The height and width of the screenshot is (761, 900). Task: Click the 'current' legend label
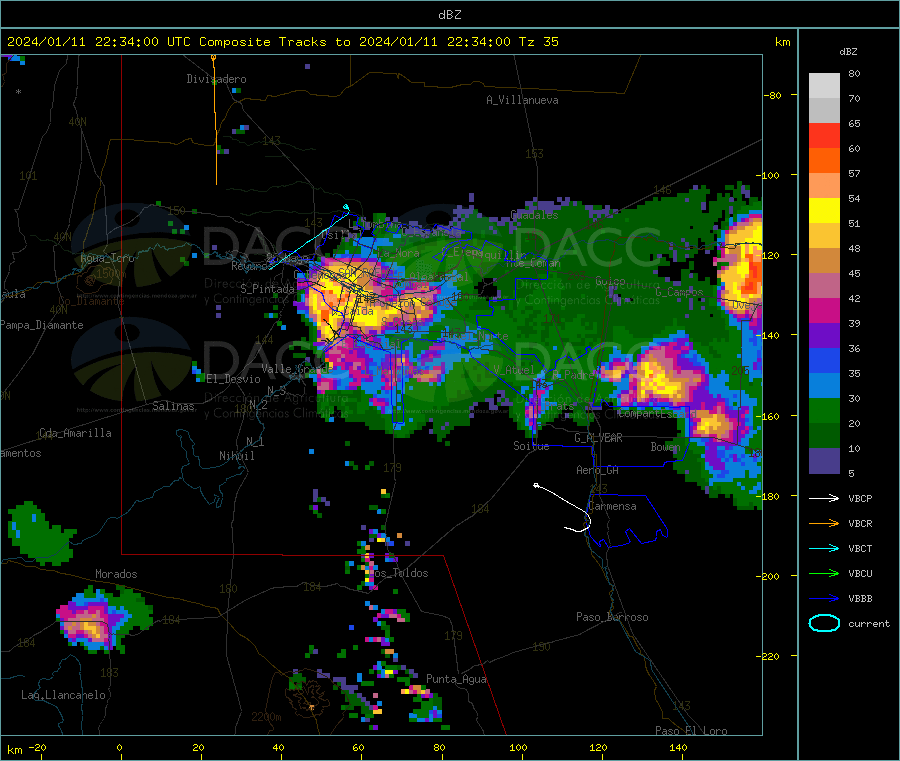coord(869,623)
